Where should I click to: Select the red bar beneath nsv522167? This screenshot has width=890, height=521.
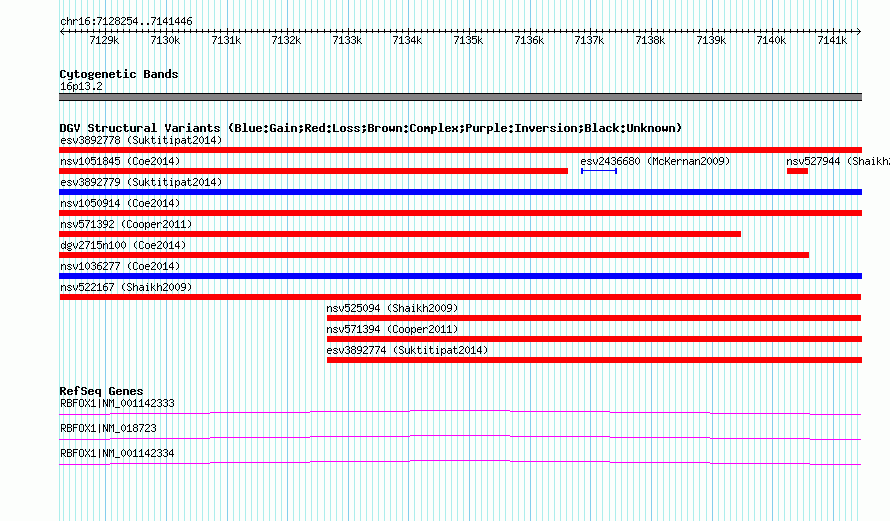tap(460, 297)
